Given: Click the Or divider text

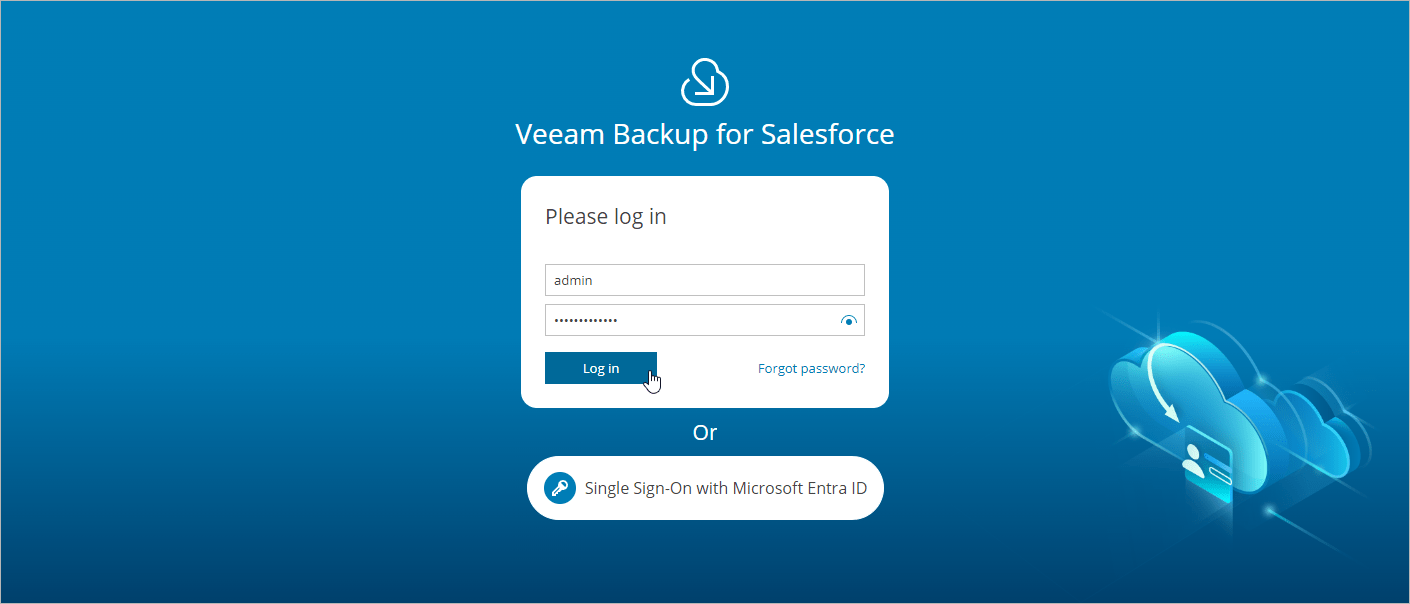Looking at the screenshot, I should click(x=704, y=432).
